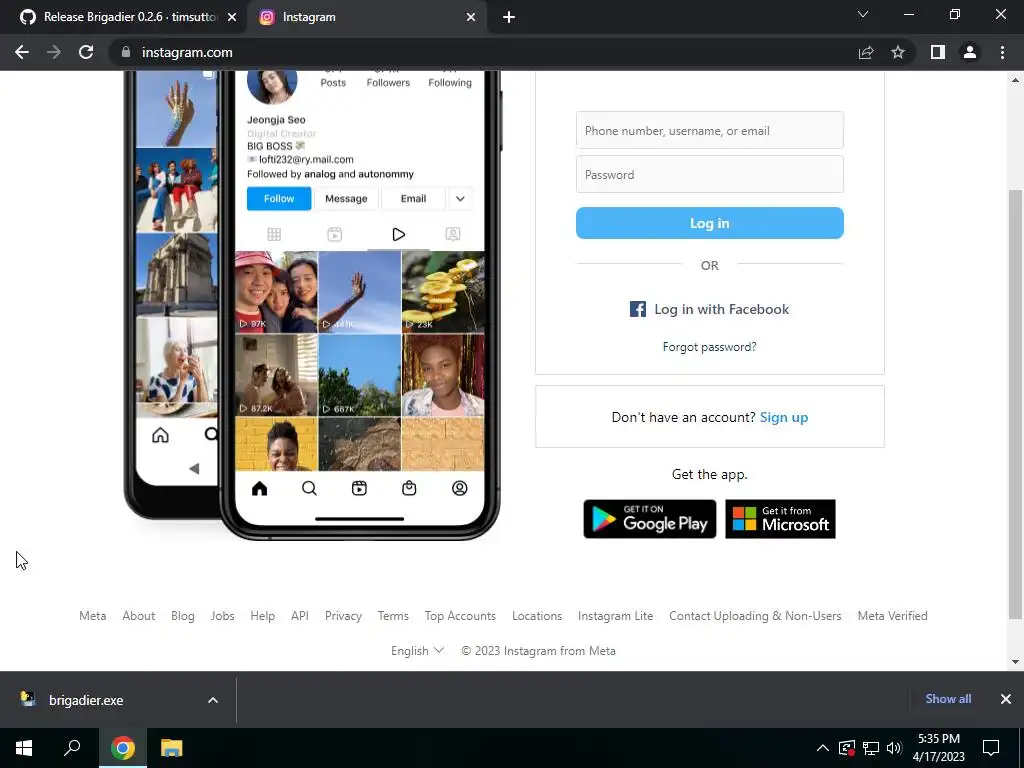Open the taskbar clock and date

939,748
